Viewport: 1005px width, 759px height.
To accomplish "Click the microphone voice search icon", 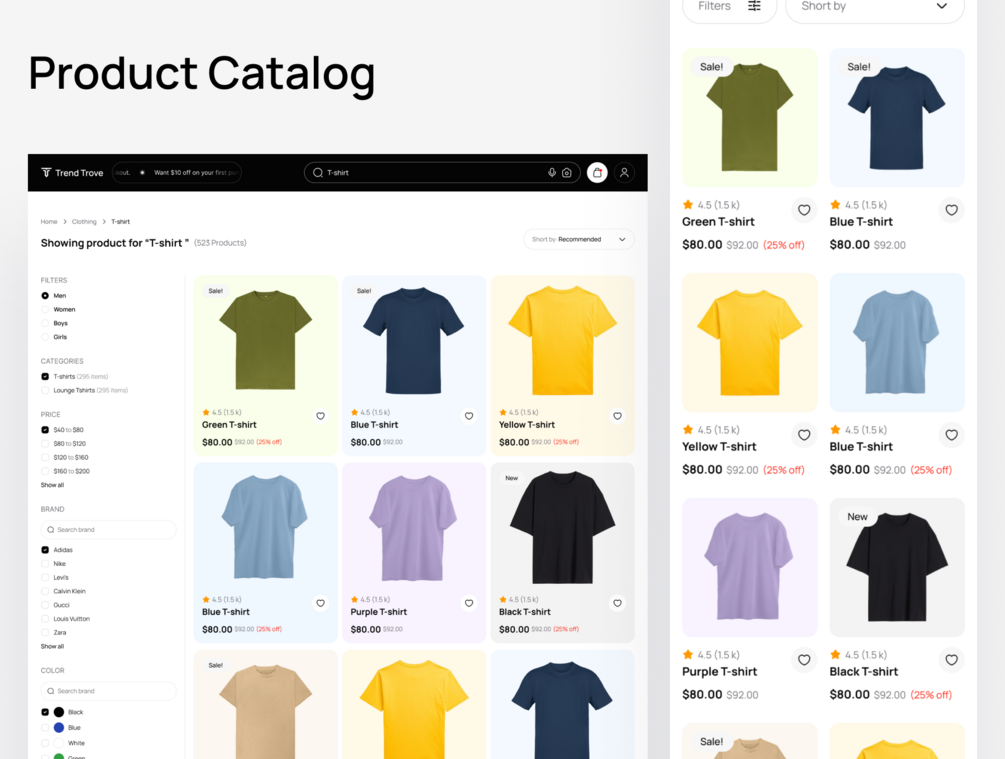I will (552, 172).
